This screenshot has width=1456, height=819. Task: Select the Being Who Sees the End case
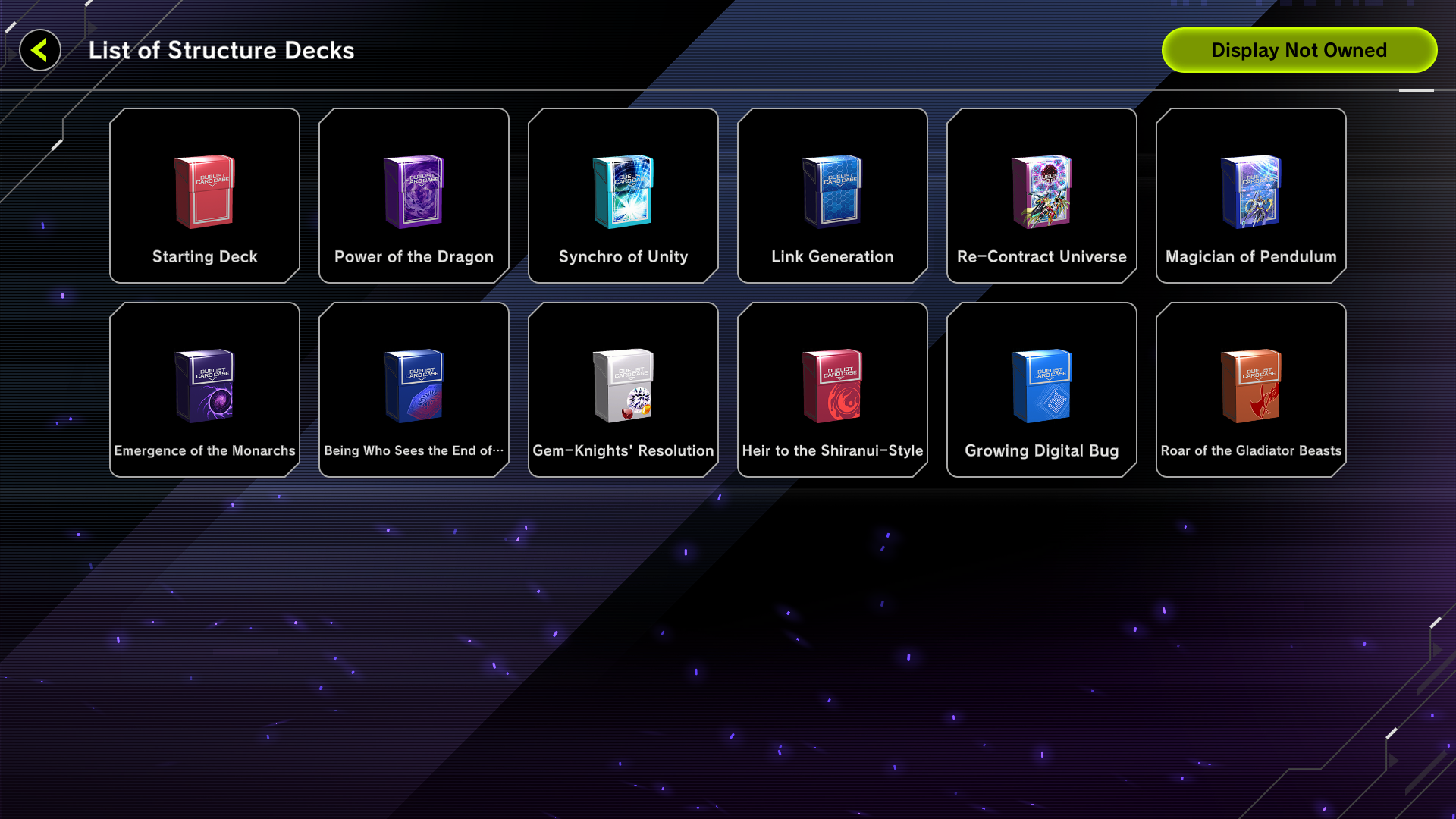414,386
